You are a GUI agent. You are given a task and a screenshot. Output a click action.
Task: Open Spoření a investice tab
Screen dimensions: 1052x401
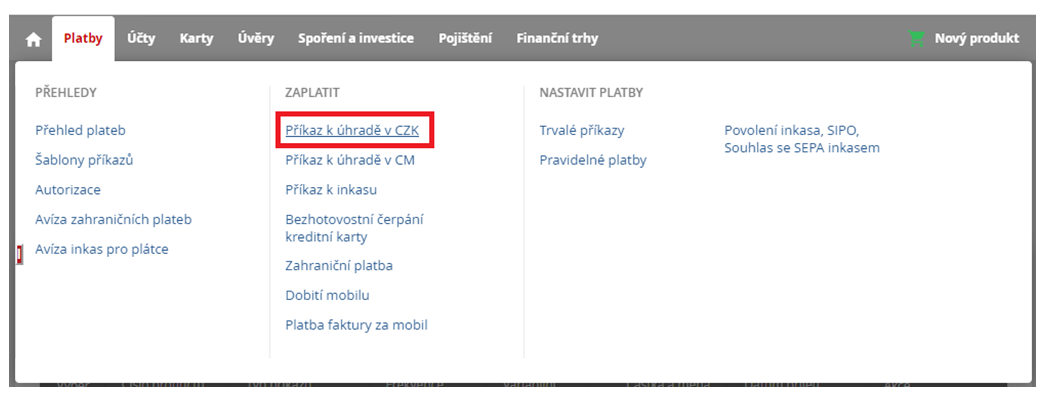click(x=356, y=38)
